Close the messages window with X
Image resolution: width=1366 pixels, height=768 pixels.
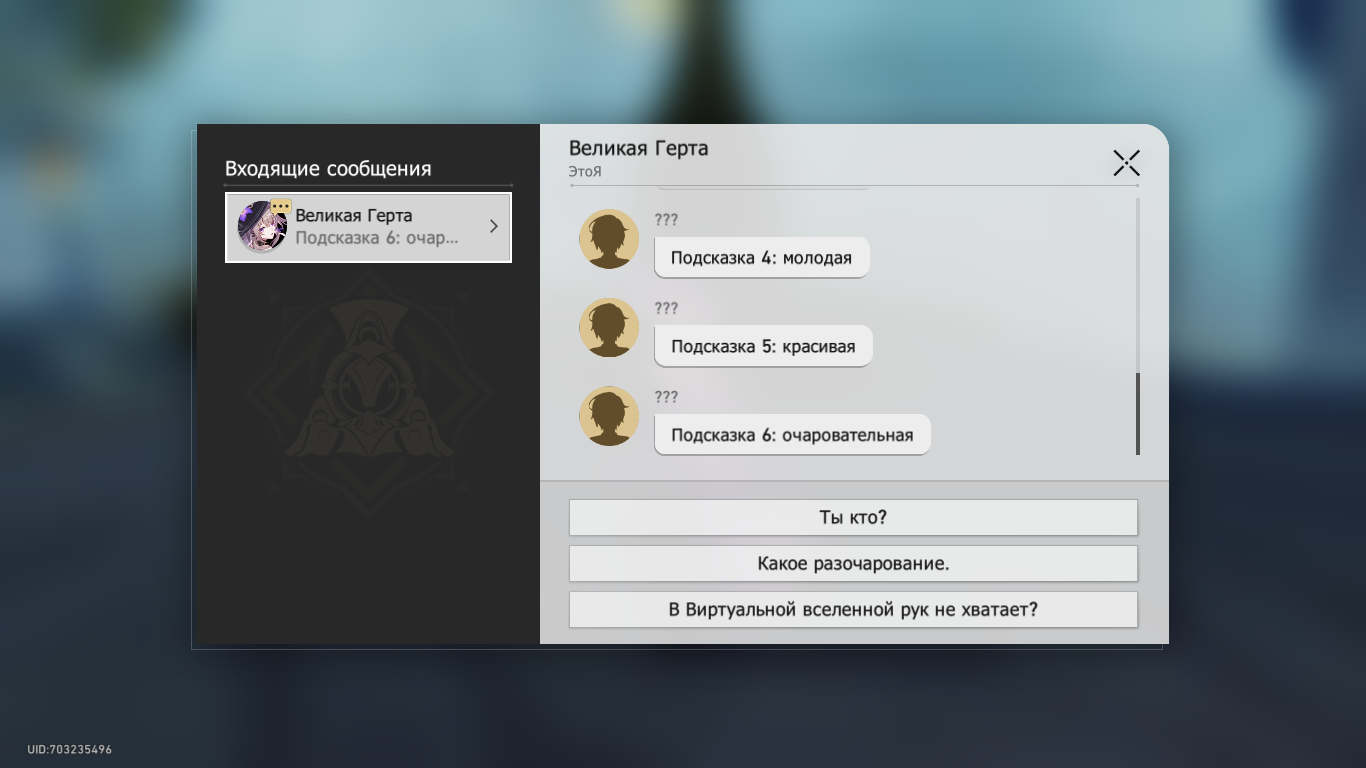click(x=1126, y=163)
